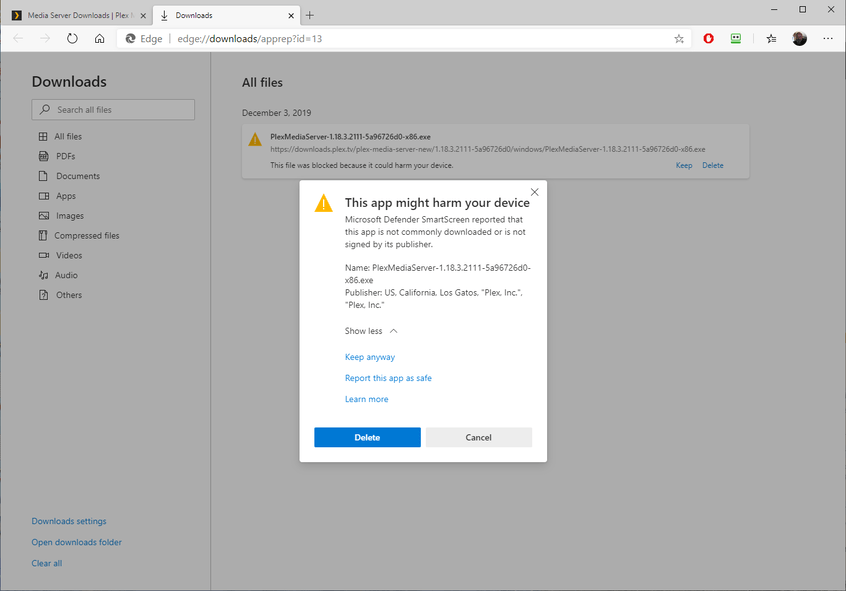Click the Cancel button in dialog
The height and width of the screenshot is (591, 846).
(x=479, y=437)
